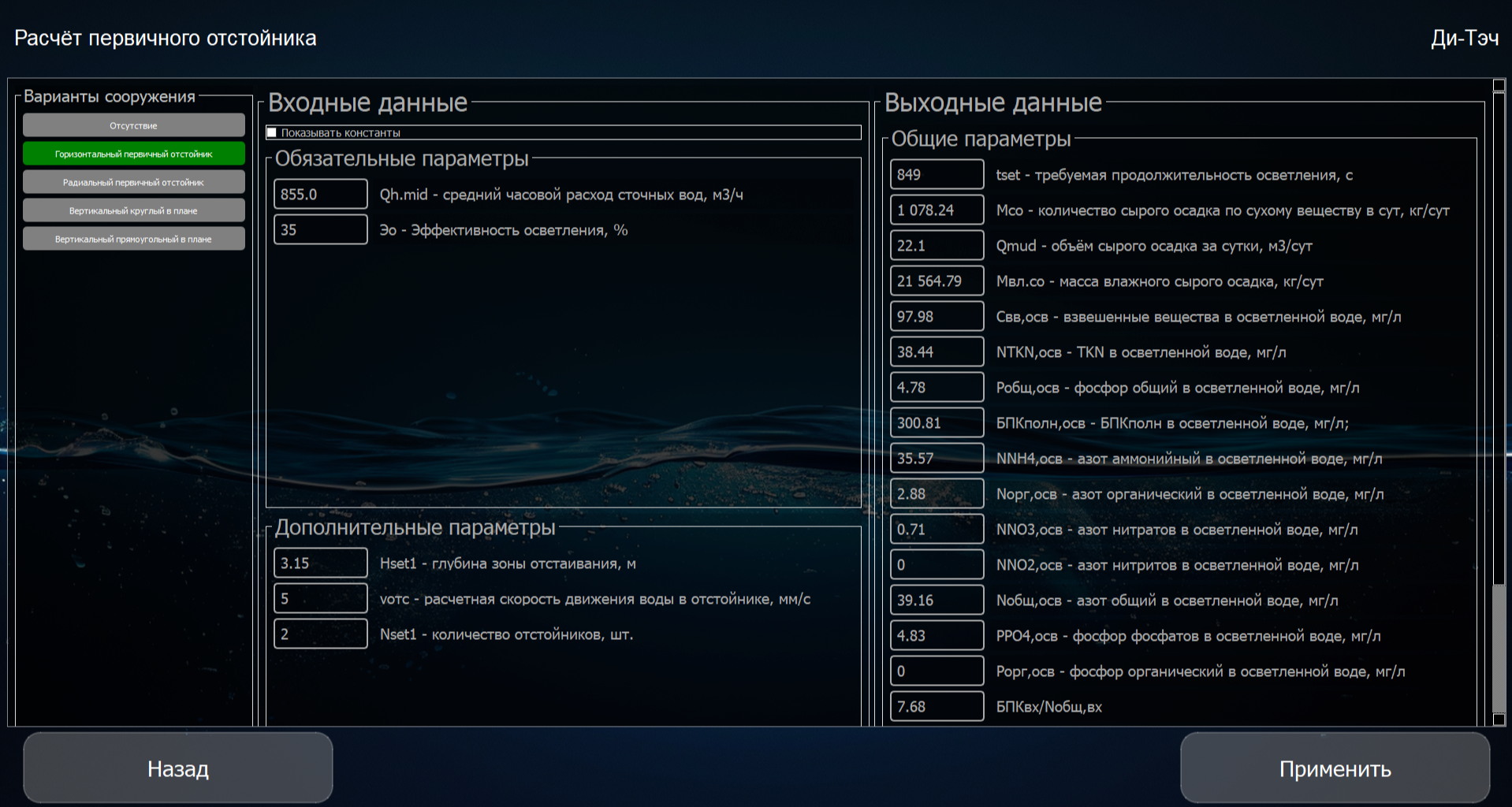Click the tset clarification duration output field

pos(937,175)
